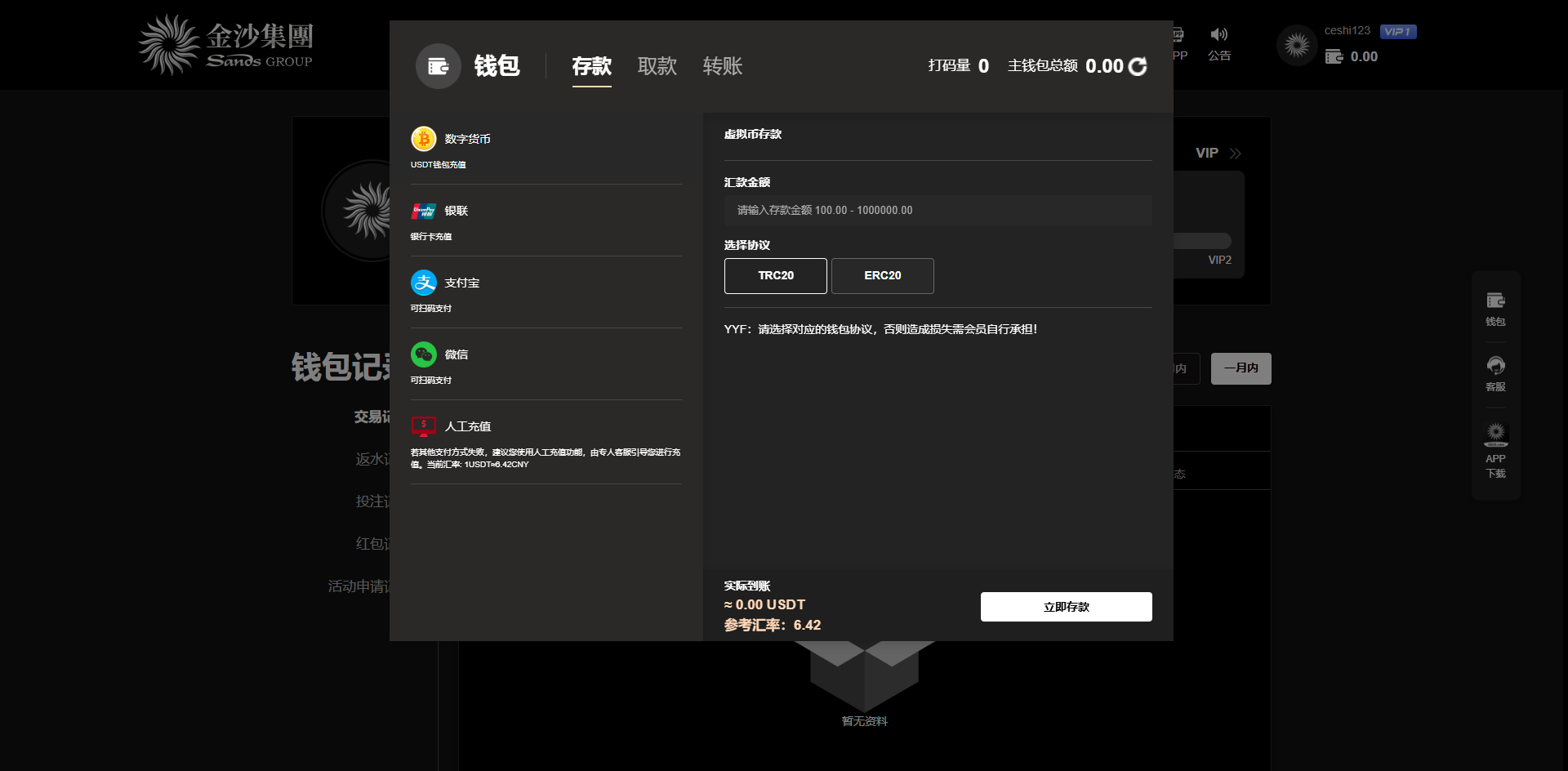Click the deposit now button
Viewport: 1568px width, 771px height.
[x=1066, y=607]
